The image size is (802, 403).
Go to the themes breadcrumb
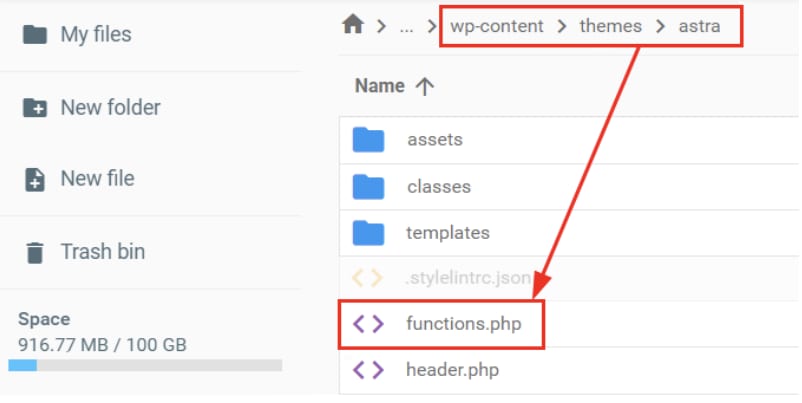click(611, 26)
